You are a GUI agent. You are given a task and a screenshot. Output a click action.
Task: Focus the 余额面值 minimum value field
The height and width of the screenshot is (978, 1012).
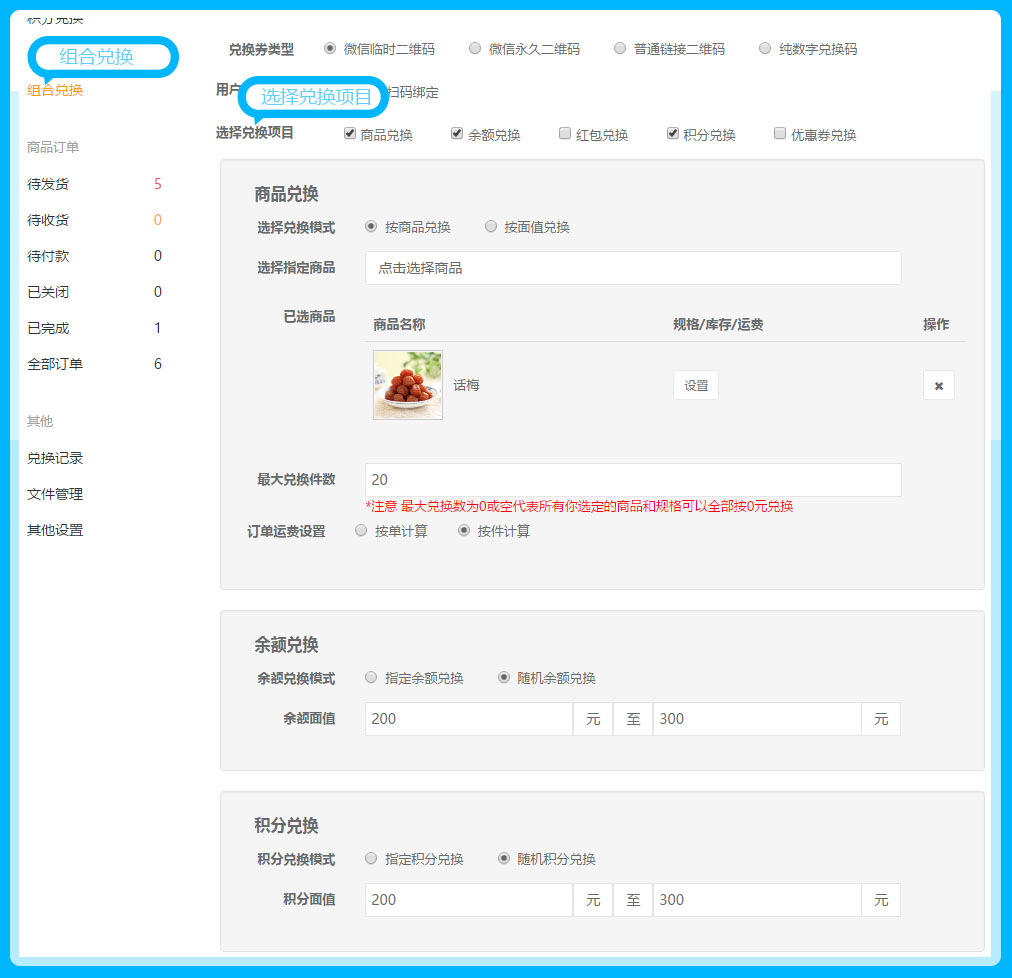point(468,719)
